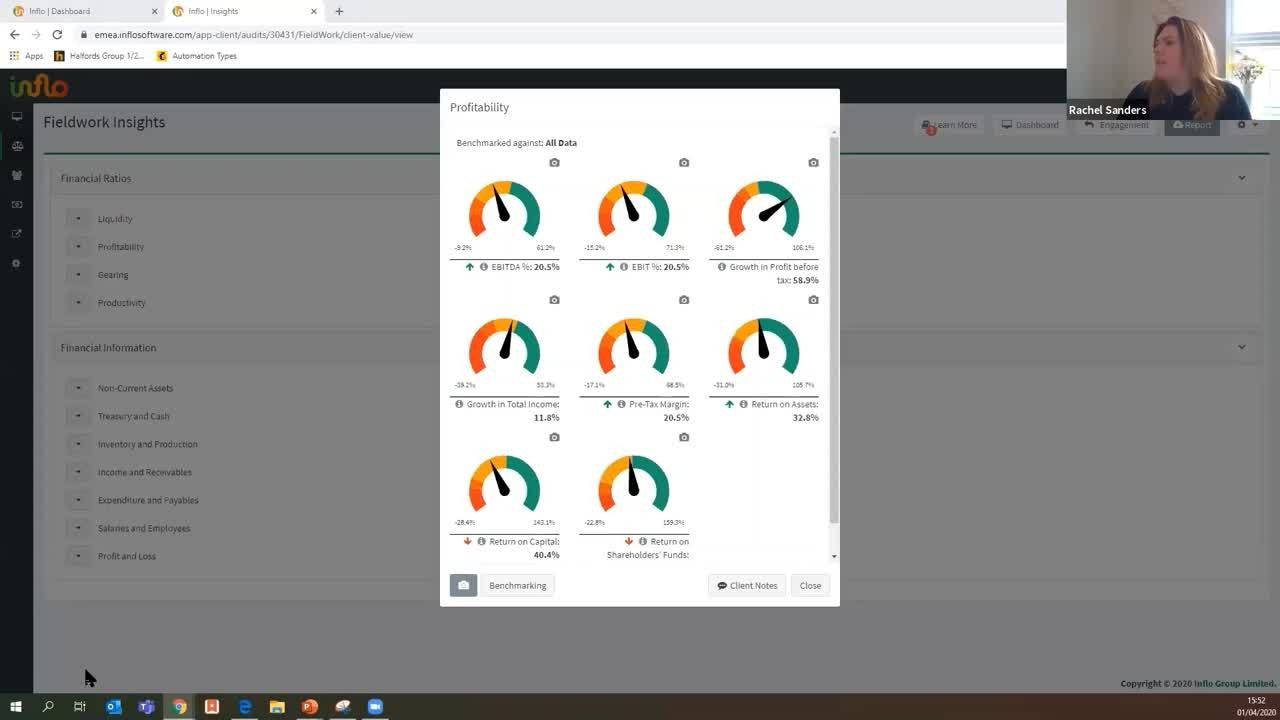
Task: Expand the Treasury and Cash row
Action: coord(78,416)
